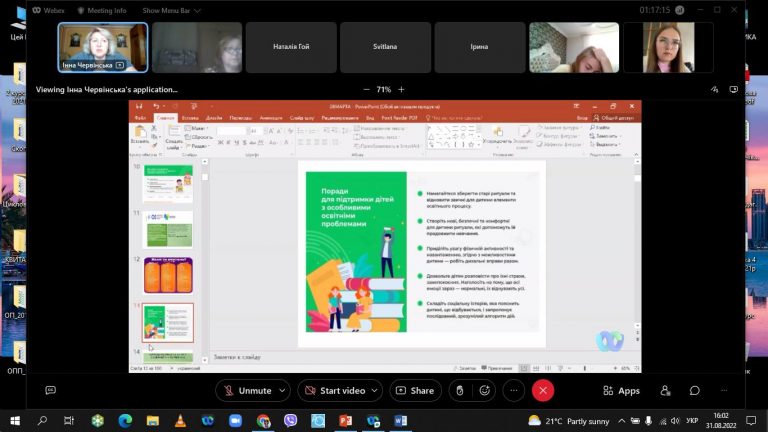
Task: Expand the audio options arrow beside Unmute
Action: point(282,390)
